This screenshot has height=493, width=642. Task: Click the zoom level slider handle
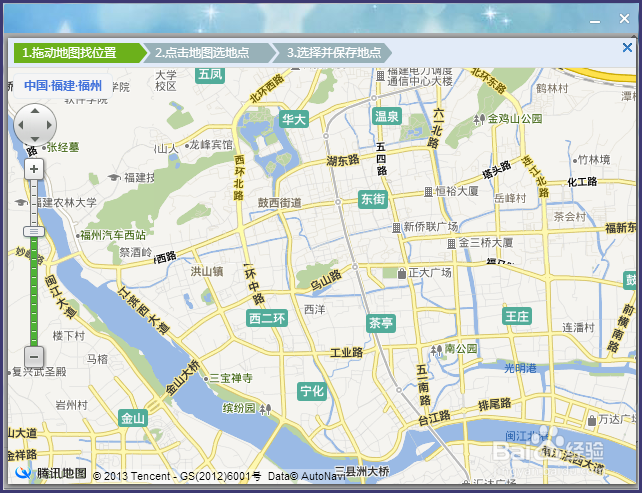[34, 232]
